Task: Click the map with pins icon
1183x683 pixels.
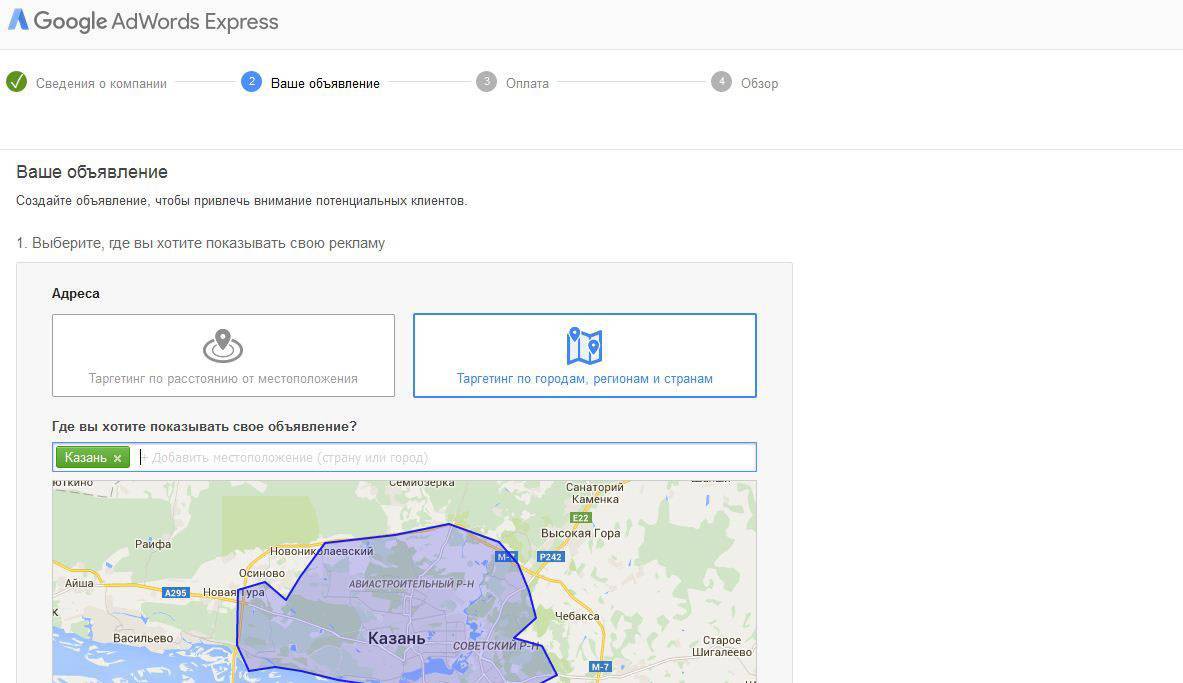Action: pyautogui.click(x=584, y=346)
